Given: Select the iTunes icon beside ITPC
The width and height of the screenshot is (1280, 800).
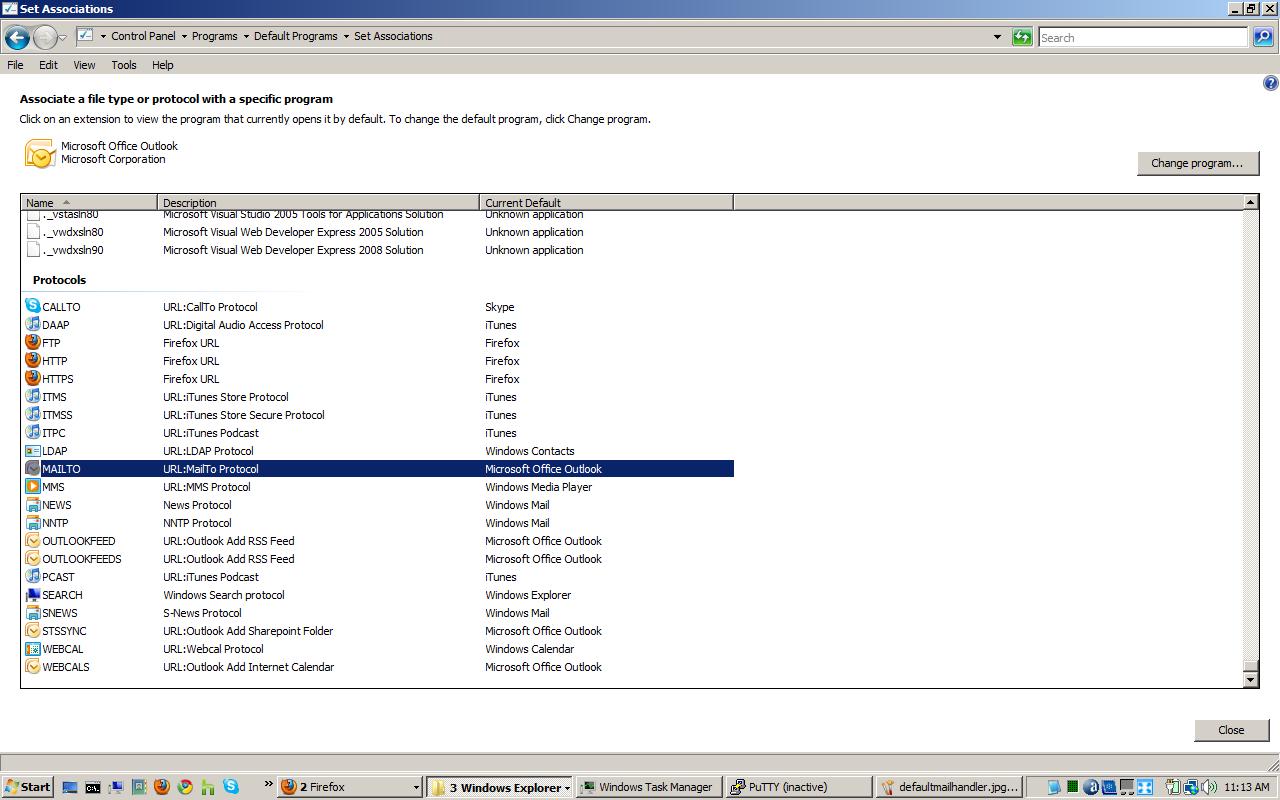Looking at the screenshot, I should tap(33, 432).
